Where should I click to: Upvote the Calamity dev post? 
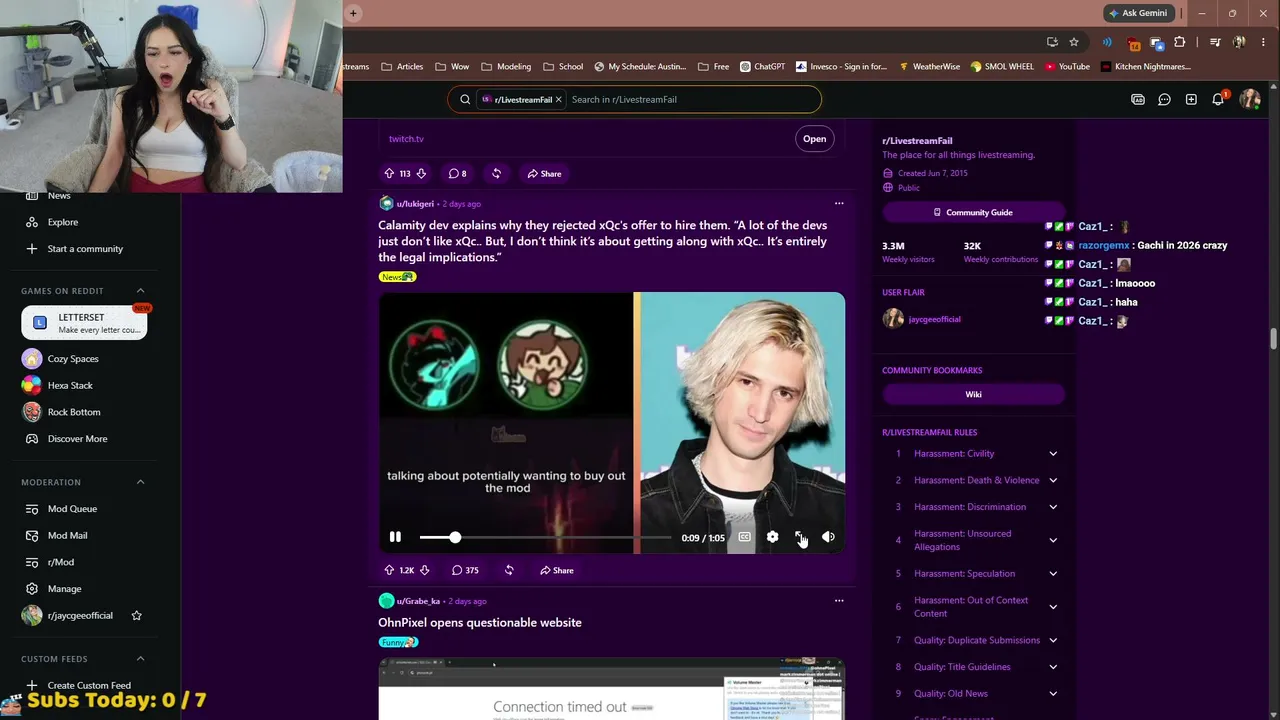pyautogui.click(x=389, y=570)
